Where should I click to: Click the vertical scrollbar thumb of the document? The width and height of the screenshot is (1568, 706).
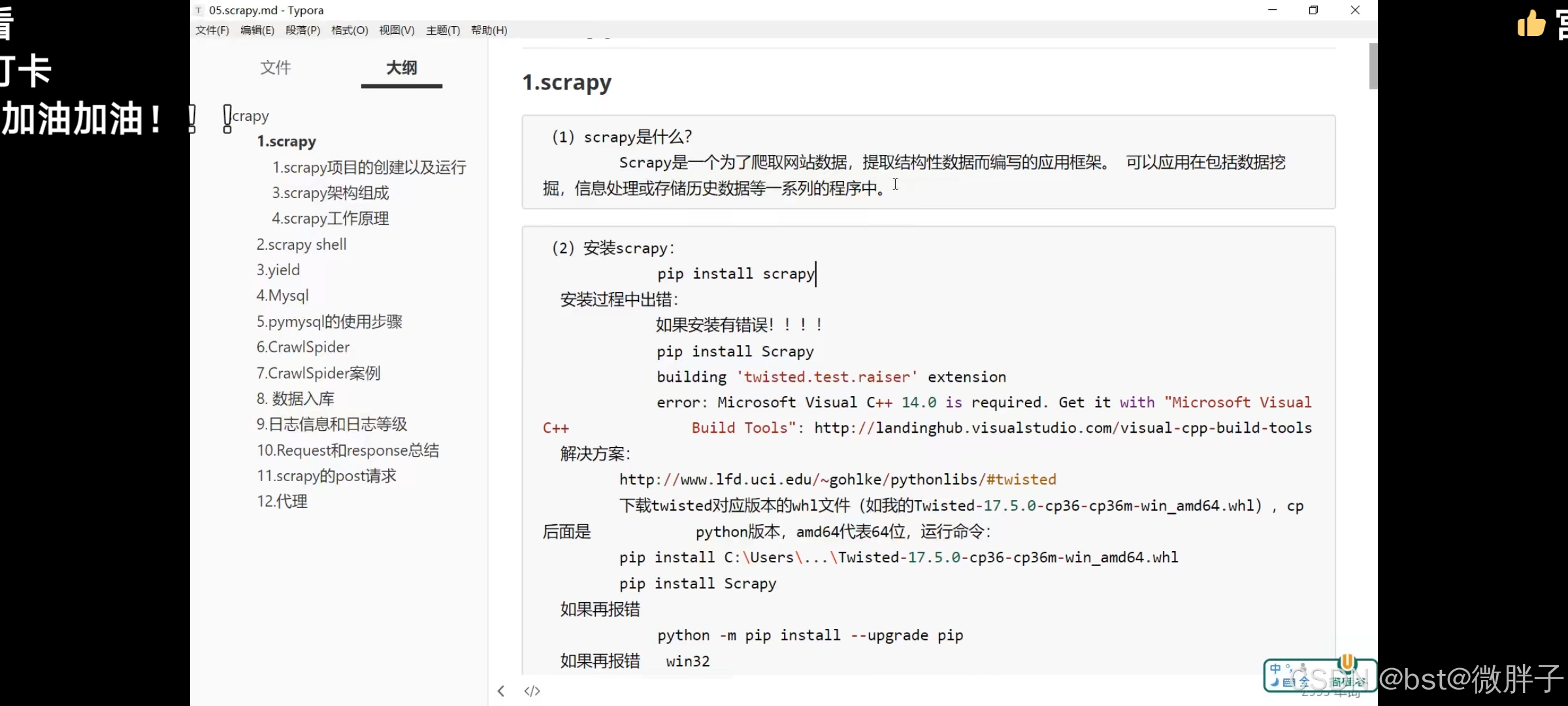(x=1373, y=66)
